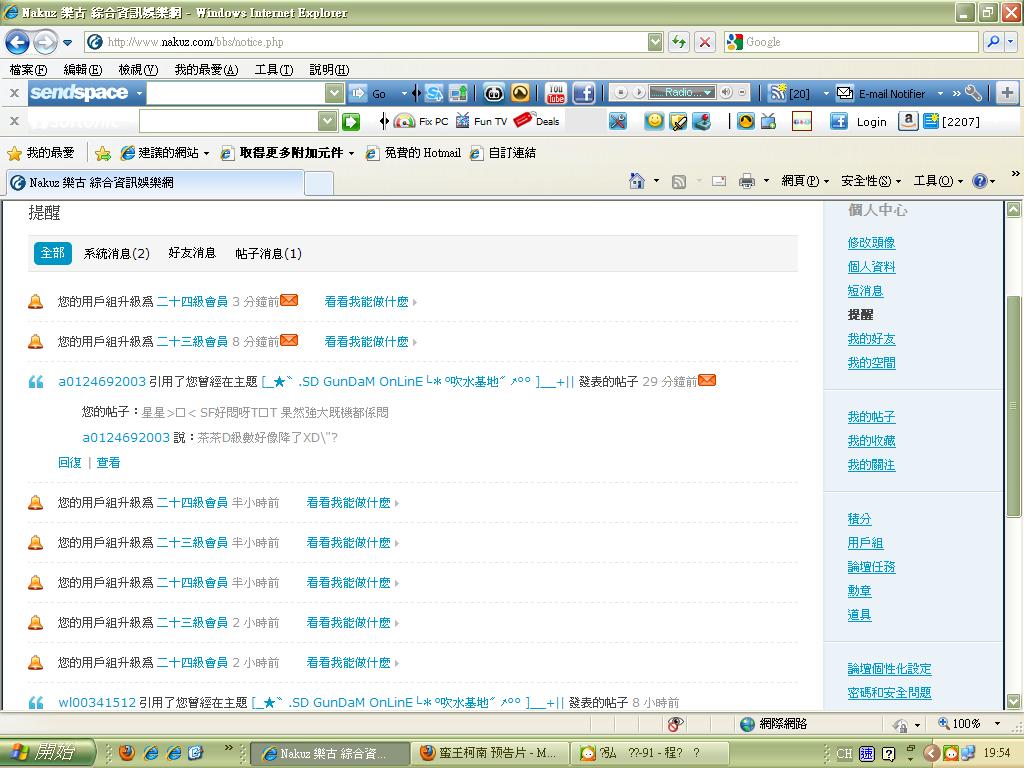Click the notes icon labeled [2207]

click(931, 121)
